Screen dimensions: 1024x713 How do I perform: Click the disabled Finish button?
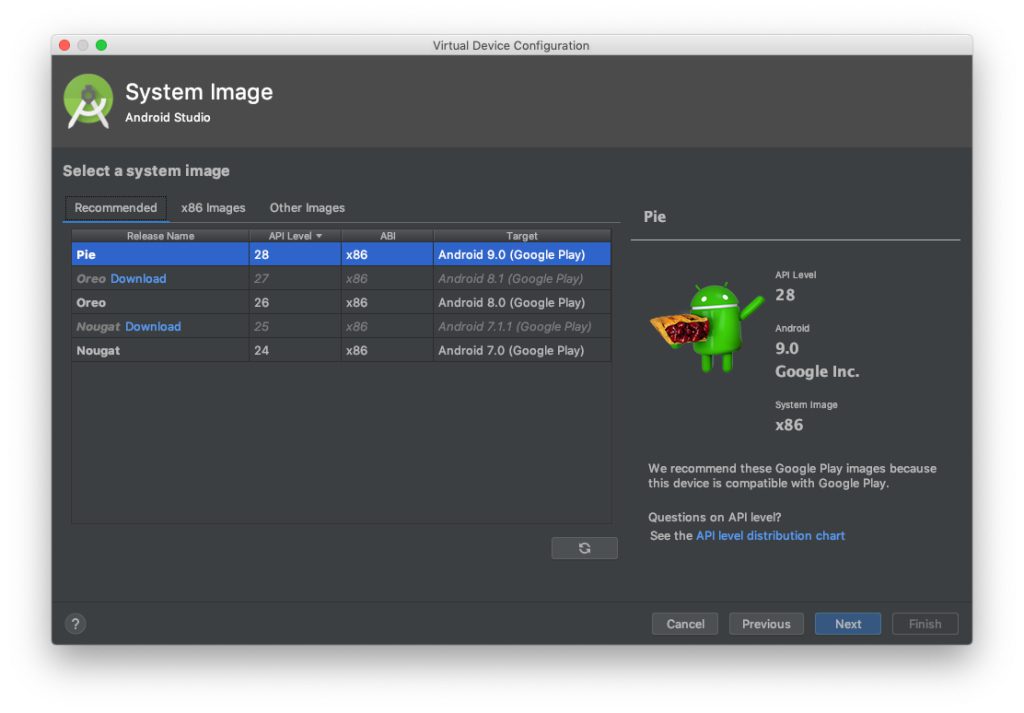tap(925, 624)
